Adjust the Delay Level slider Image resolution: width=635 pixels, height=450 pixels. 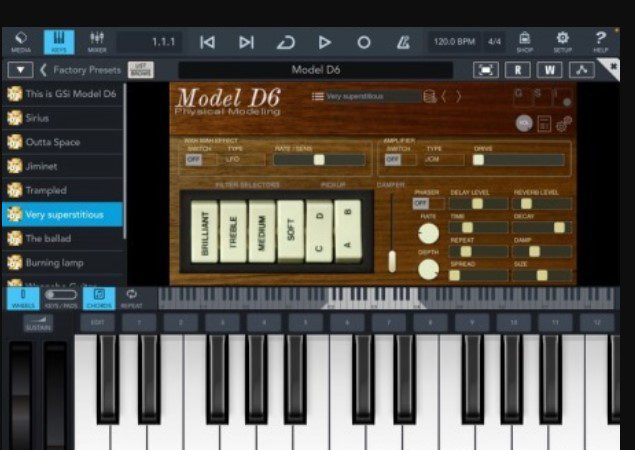(x=478, y=203)
